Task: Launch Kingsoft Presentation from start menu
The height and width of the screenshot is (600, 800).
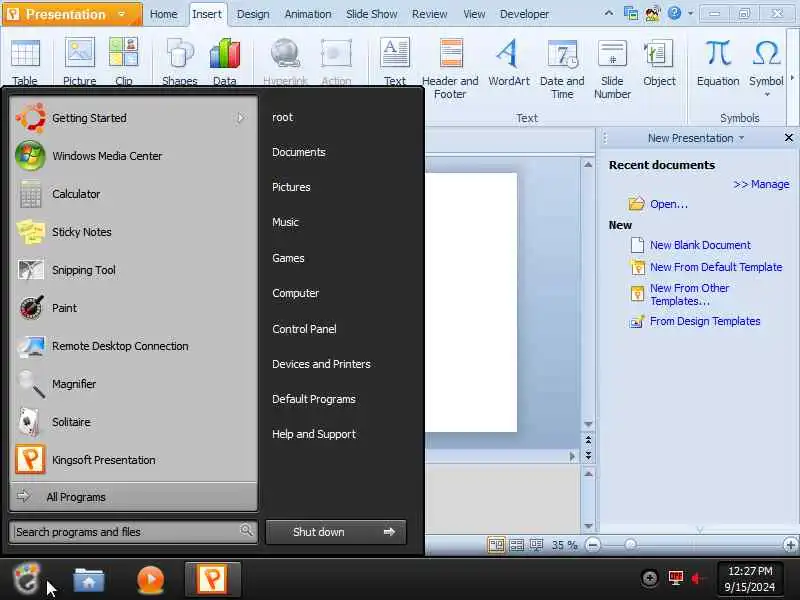Action: [x=134, y=460]
